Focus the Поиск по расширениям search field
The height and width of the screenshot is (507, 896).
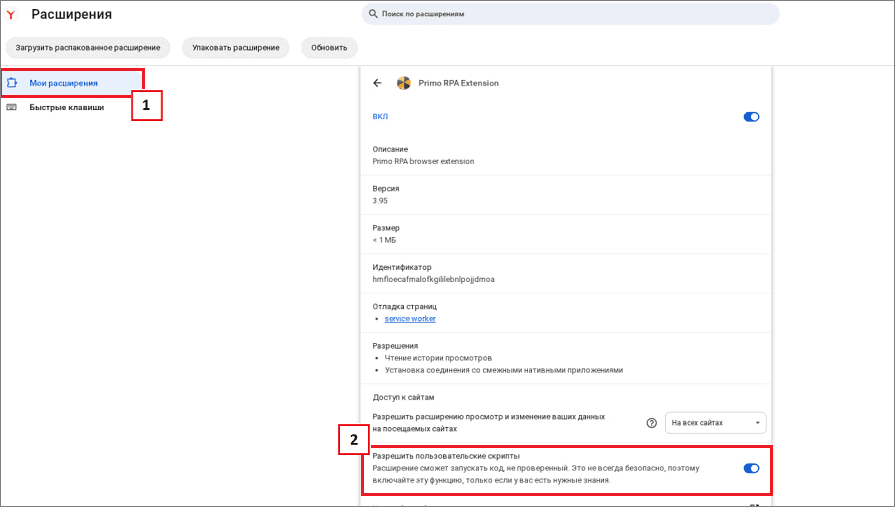point(570,14)
